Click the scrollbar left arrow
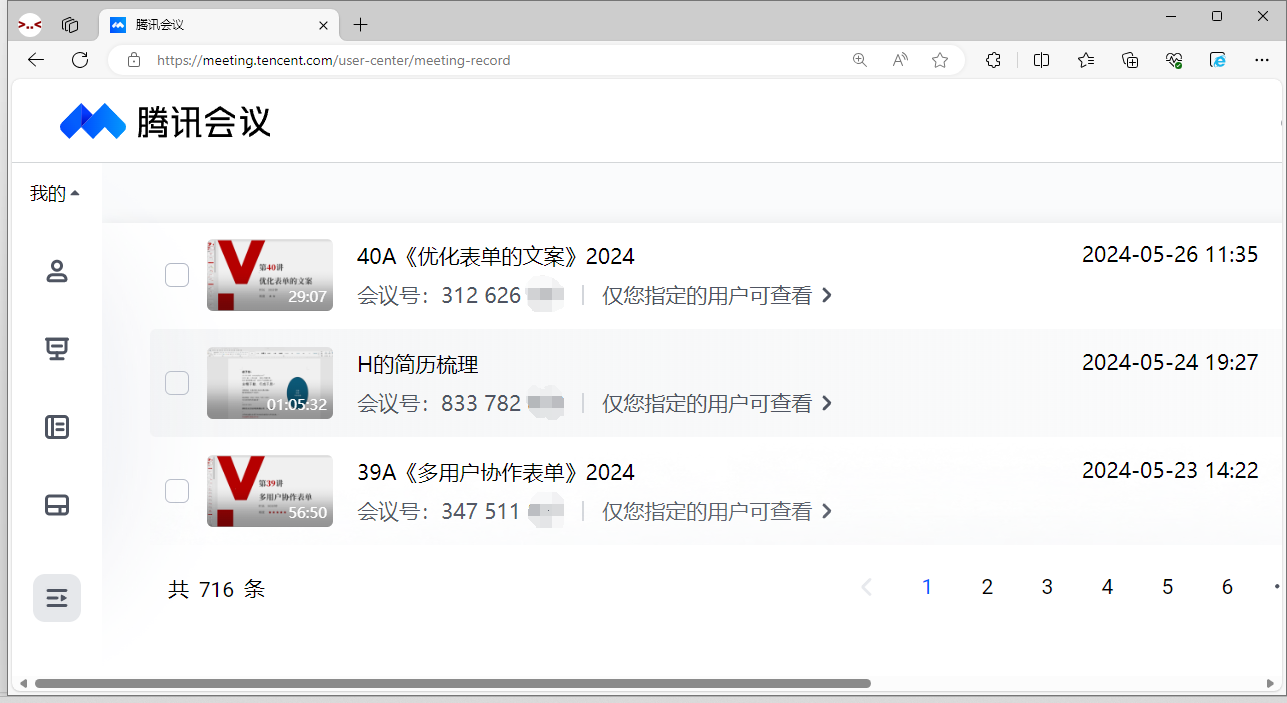 pyautogui.click(x=22, y=684)
